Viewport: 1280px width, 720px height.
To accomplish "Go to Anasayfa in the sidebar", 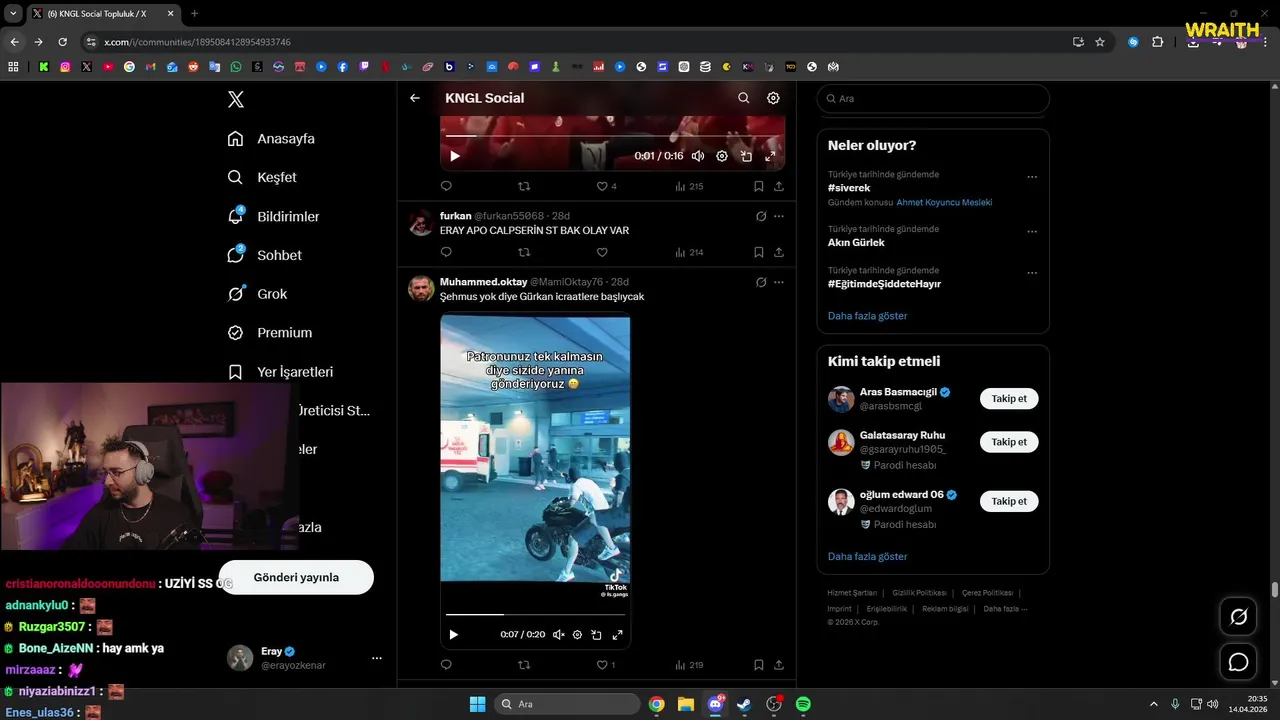I will click(271, 139).
